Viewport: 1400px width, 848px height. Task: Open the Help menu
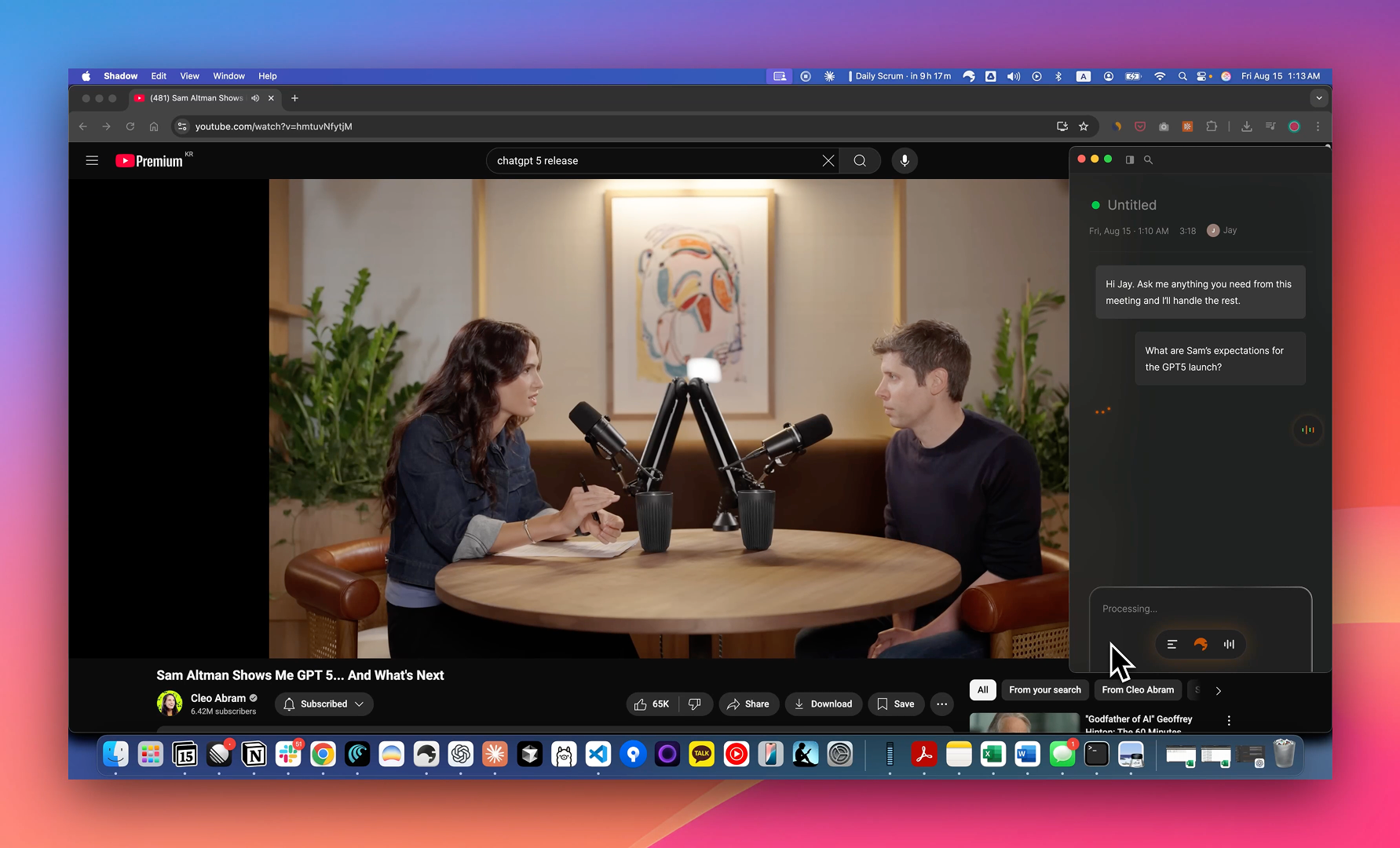pyautogui.click(x=268, y=76)
